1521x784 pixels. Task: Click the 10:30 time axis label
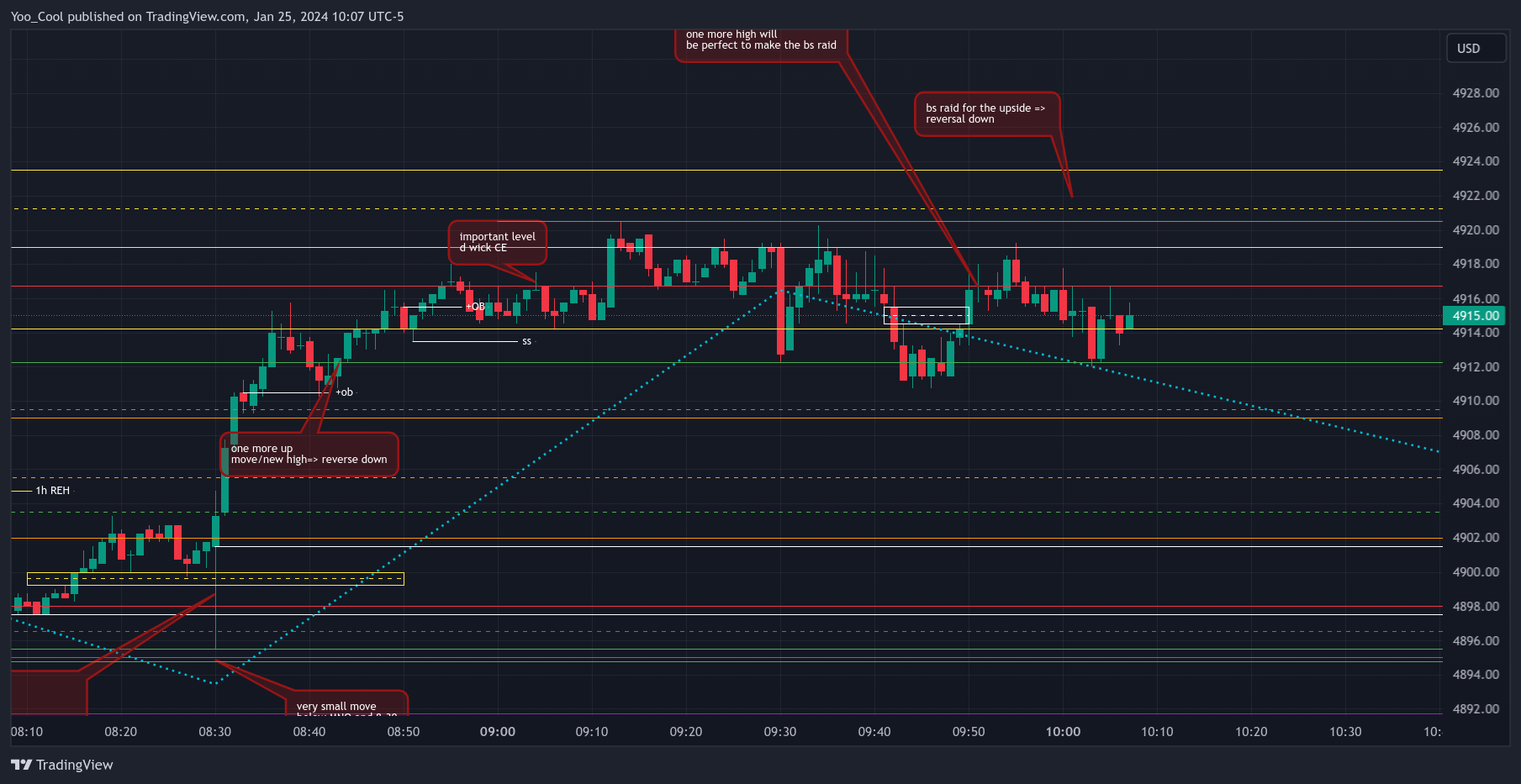[1345, 732]
